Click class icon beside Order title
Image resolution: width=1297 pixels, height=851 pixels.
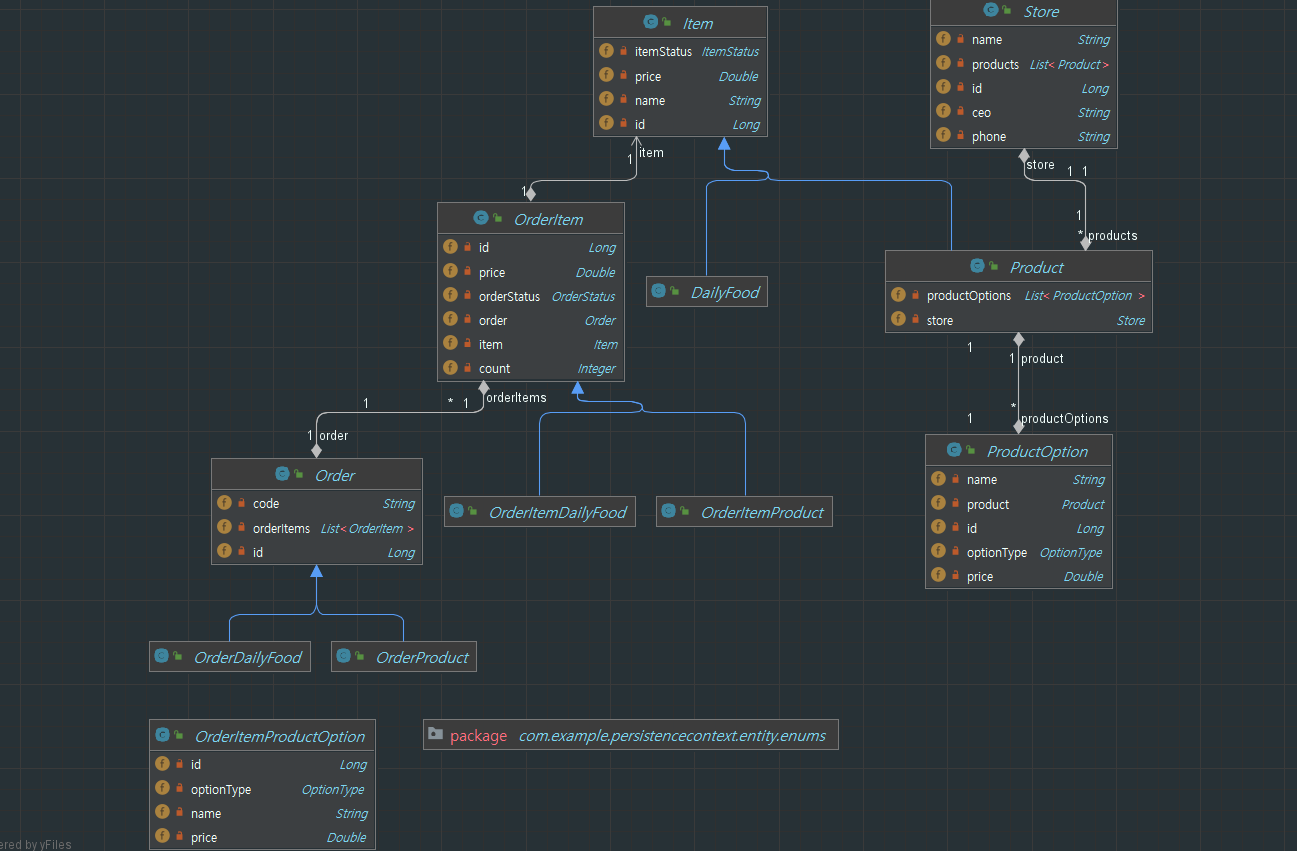coord(282,474)
